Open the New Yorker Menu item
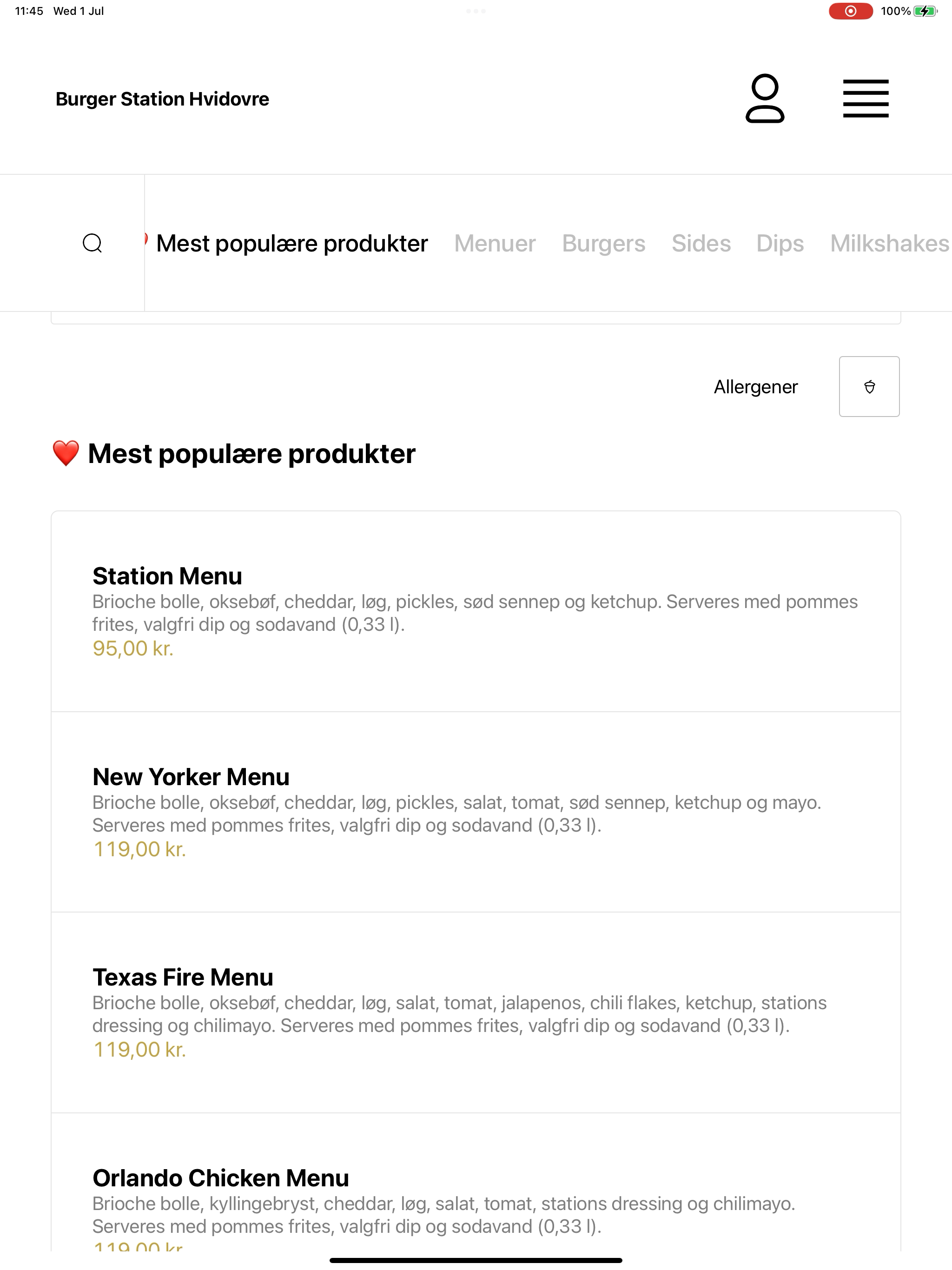This screenshot has width=952, height=1270. coord(476,812)
